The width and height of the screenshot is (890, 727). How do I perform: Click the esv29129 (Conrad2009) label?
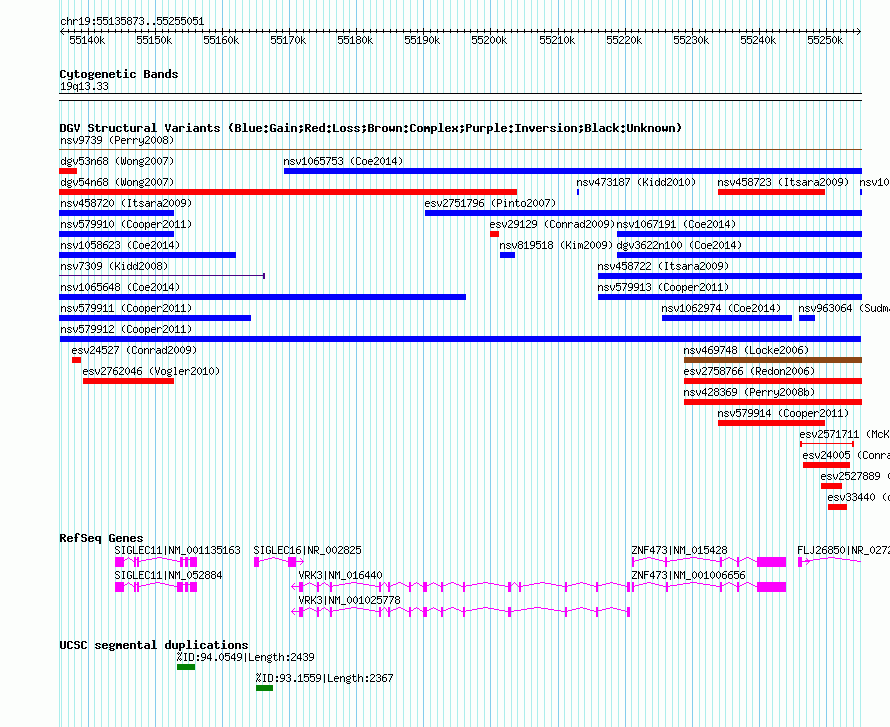552,224
